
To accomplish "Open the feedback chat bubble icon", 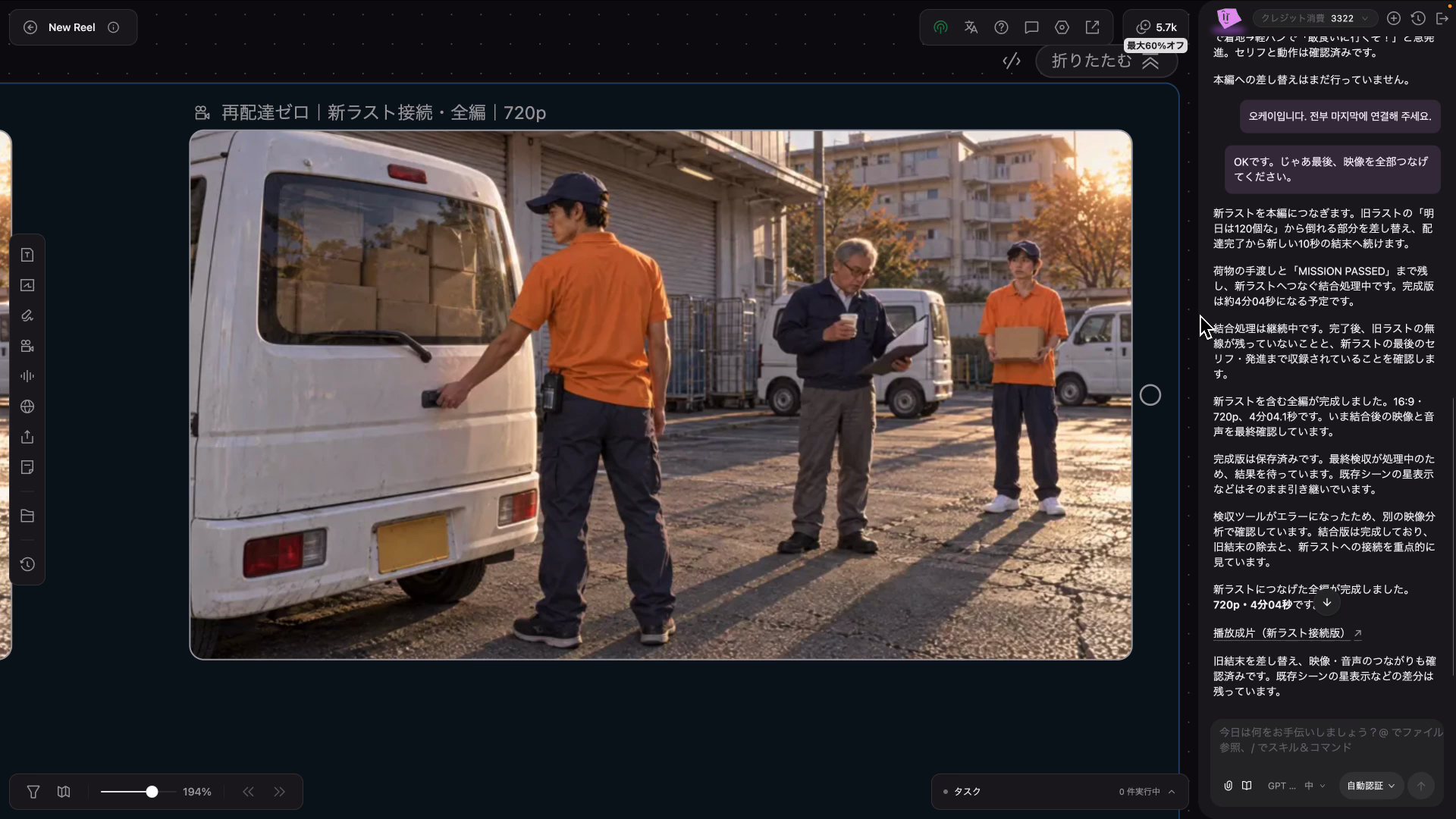I will point(1031,27).
